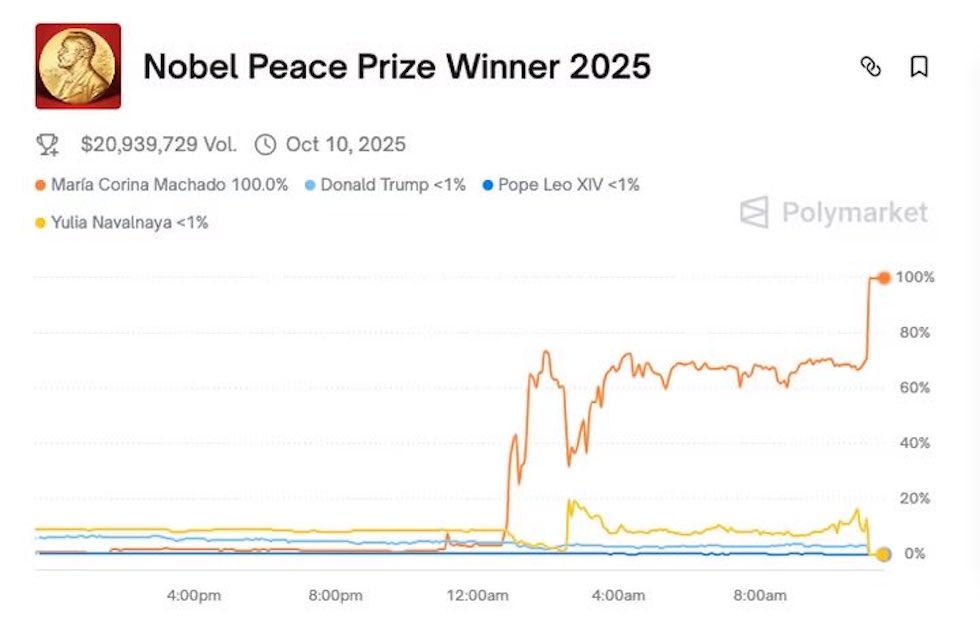Open the Nobel medal market thumbnail
980x617 pixels.
point(77,66)
